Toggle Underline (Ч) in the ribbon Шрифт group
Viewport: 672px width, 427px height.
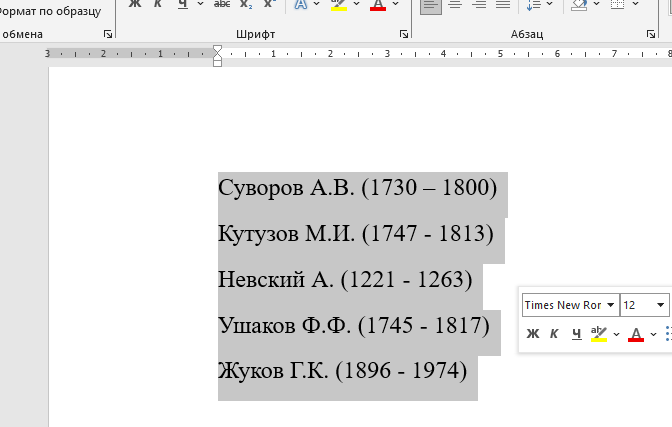(x=183, y=3)
